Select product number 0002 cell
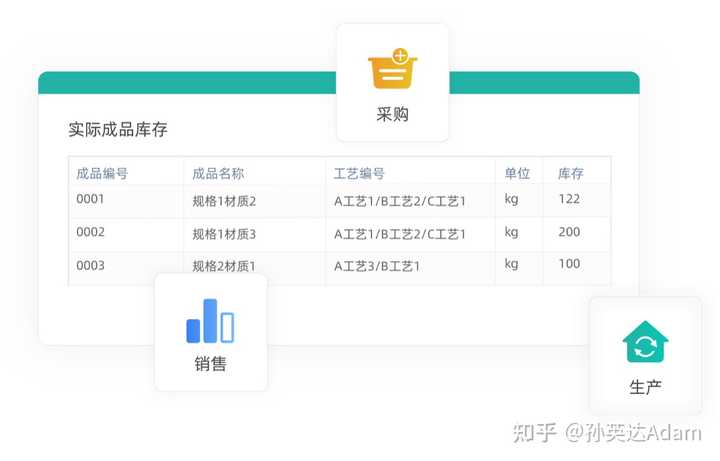720x461 pixels. pyautogui.click(x=90, y=232)
